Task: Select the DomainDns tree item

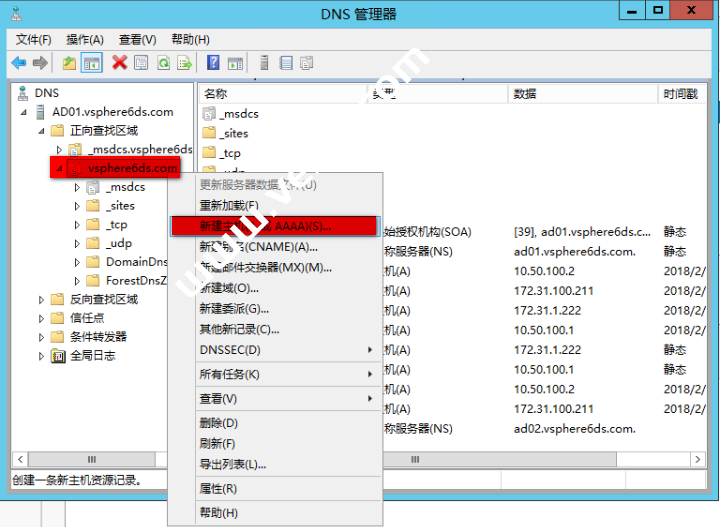Action: (136, 262)
